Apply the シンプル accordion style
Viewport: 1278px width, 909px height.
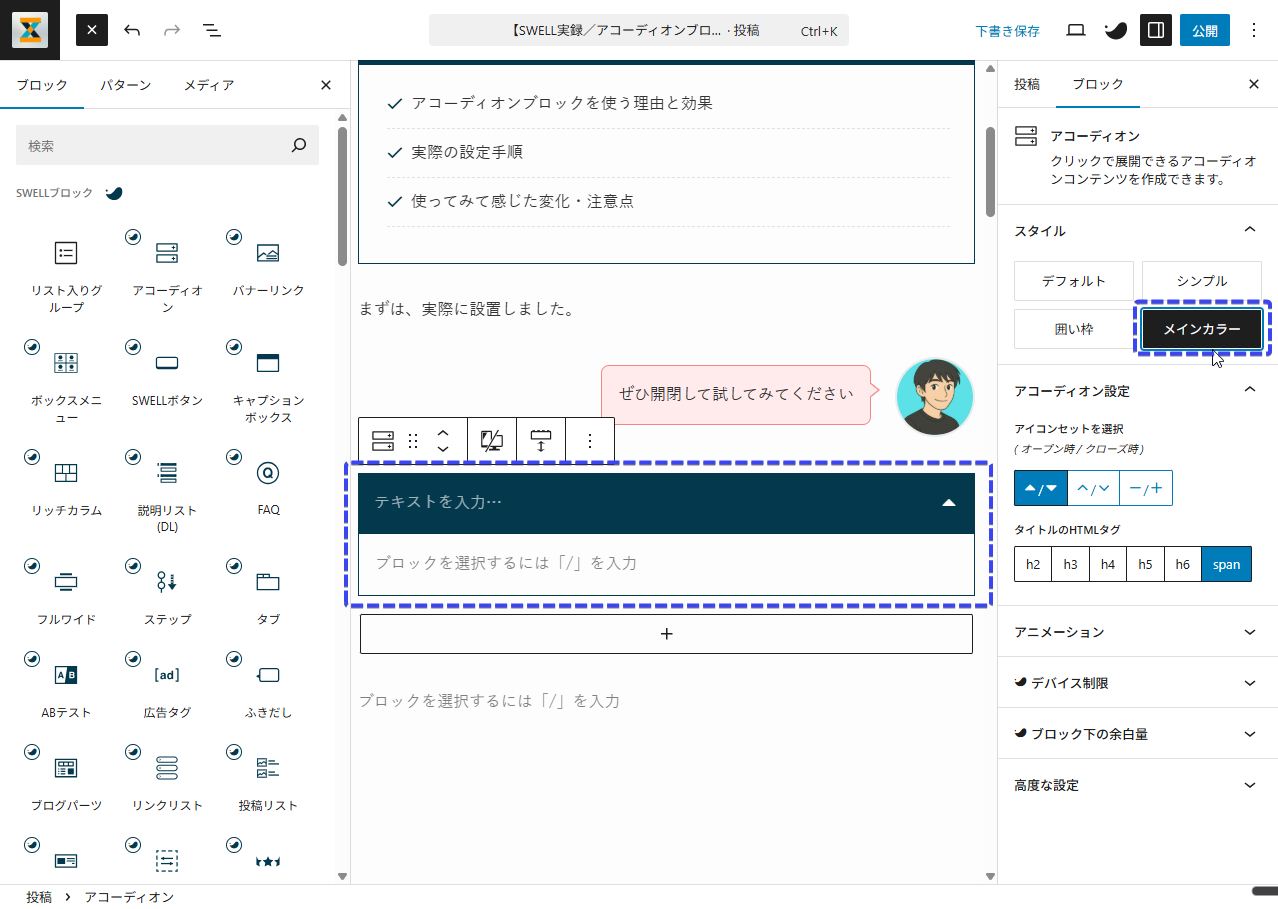tap(1201, 281)
